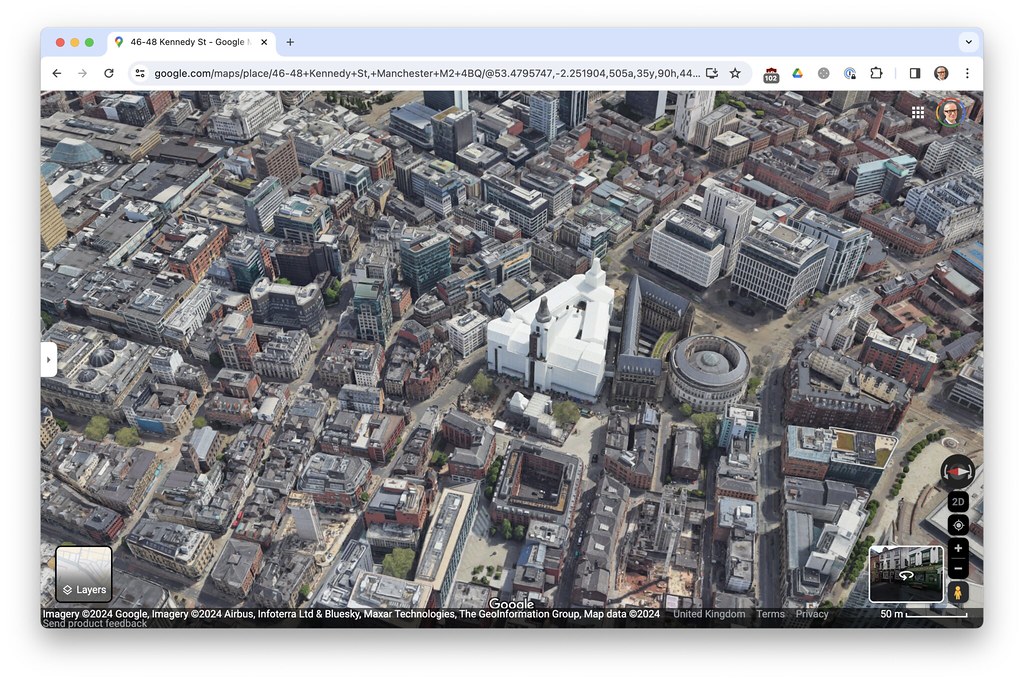Click the Send product feedback link
Image resolution: width=1024 pixels, height=682 pixels.
tap(95, 624)
